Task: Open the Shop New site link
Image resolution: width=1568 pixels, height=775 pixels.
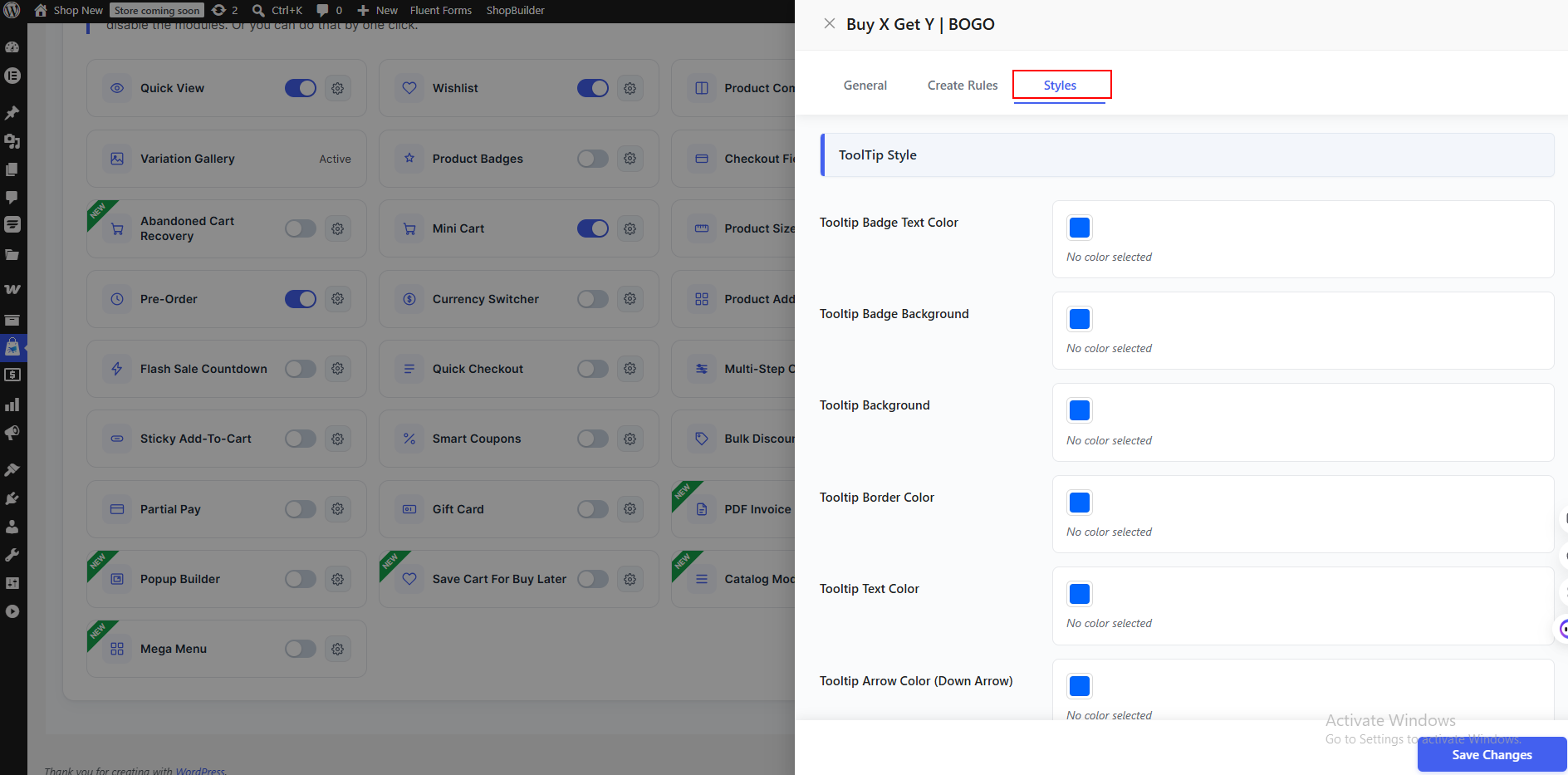Action: tap(69, 10)
